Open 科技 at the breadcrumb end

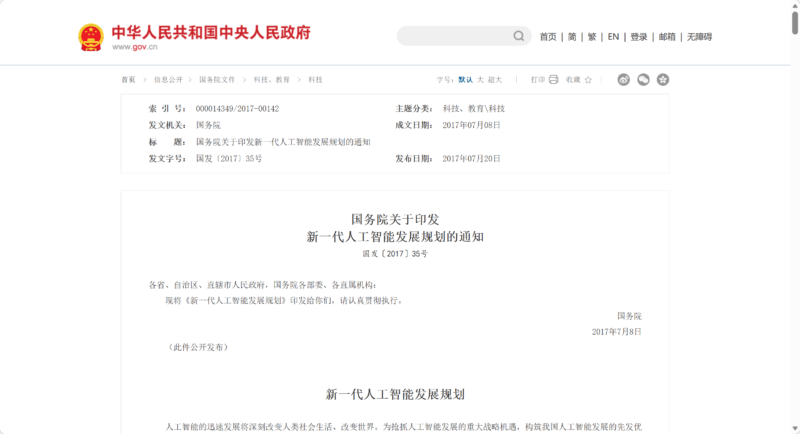pos(315,80)
